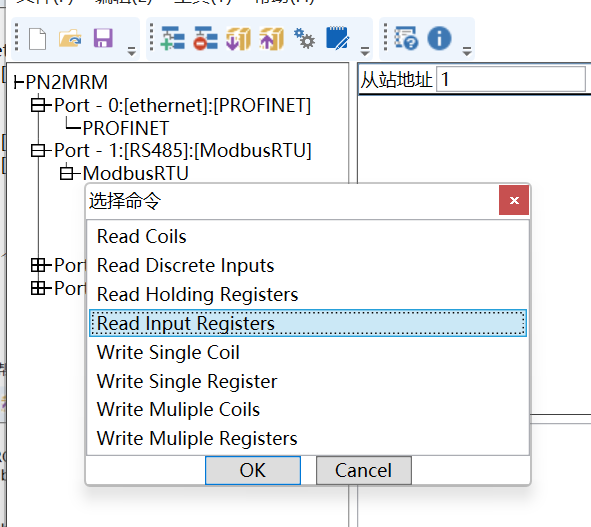Collapse the Port - 1 RS485 ModbusRTU node
Image resolution: width=591 pixels, height=527 pixels.
38,151
